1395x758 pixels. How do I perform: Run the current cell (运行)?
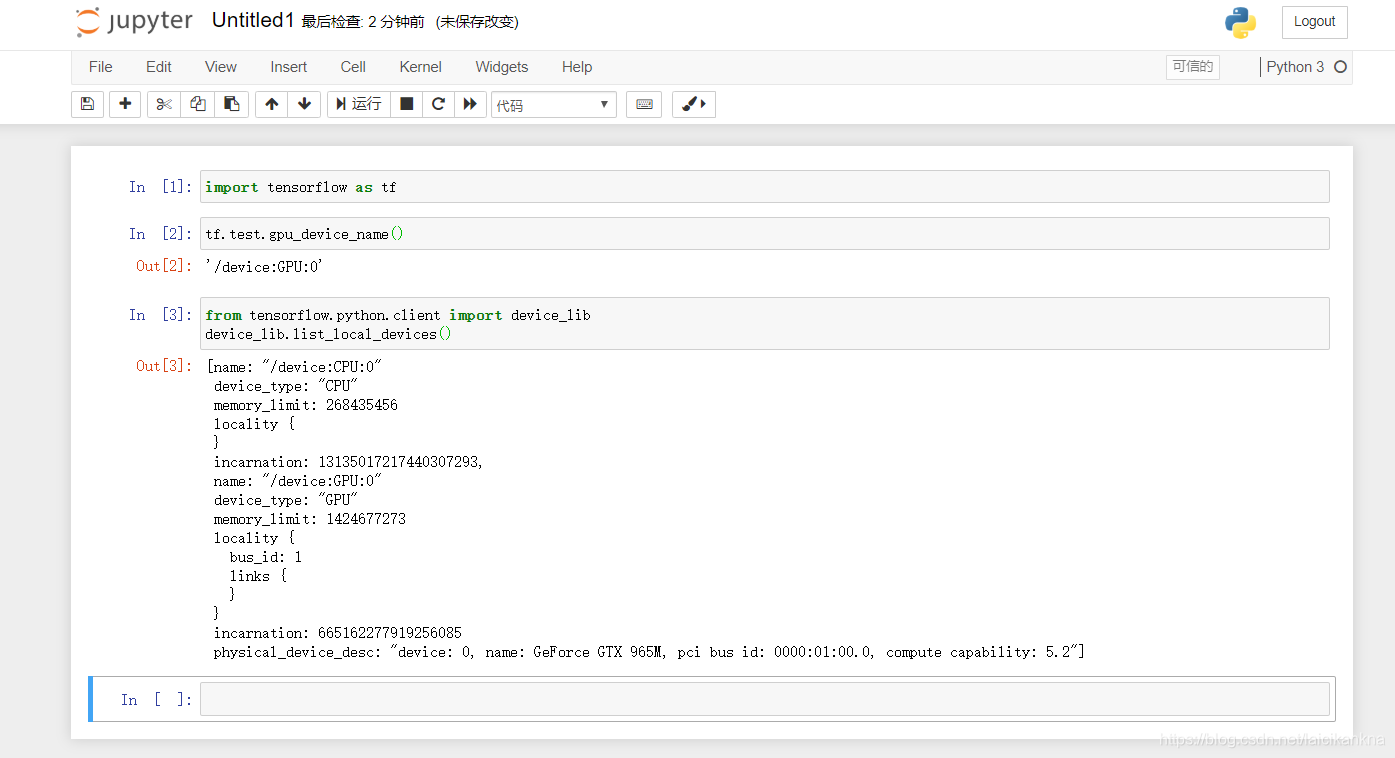click(x=359, y=104)
